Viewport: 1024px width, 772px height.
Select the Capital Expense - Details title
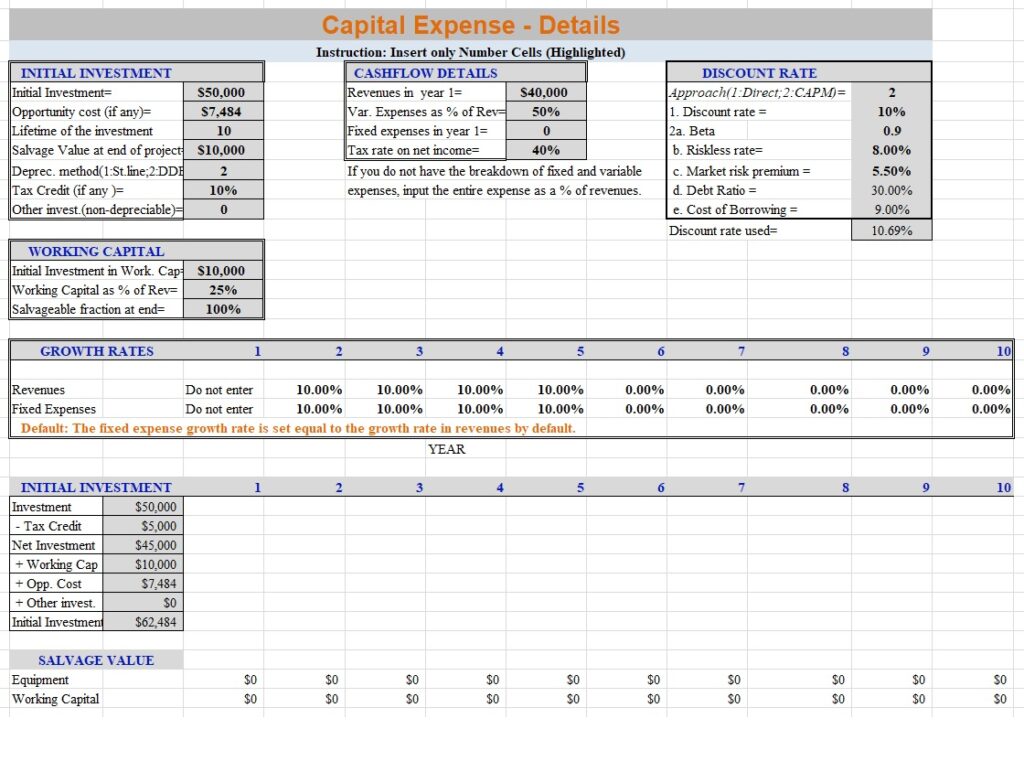(470, 26)
